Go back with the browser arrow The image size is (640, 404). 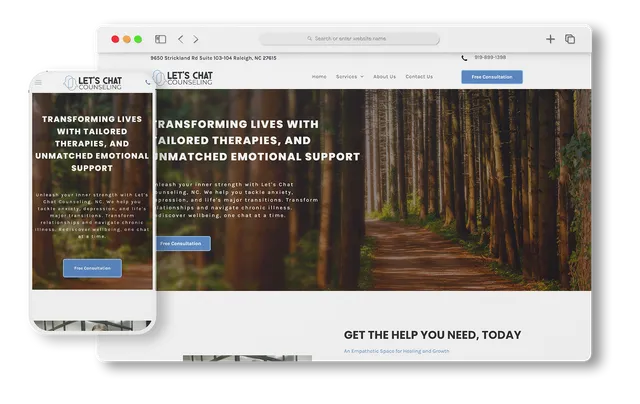click(181, 39)
